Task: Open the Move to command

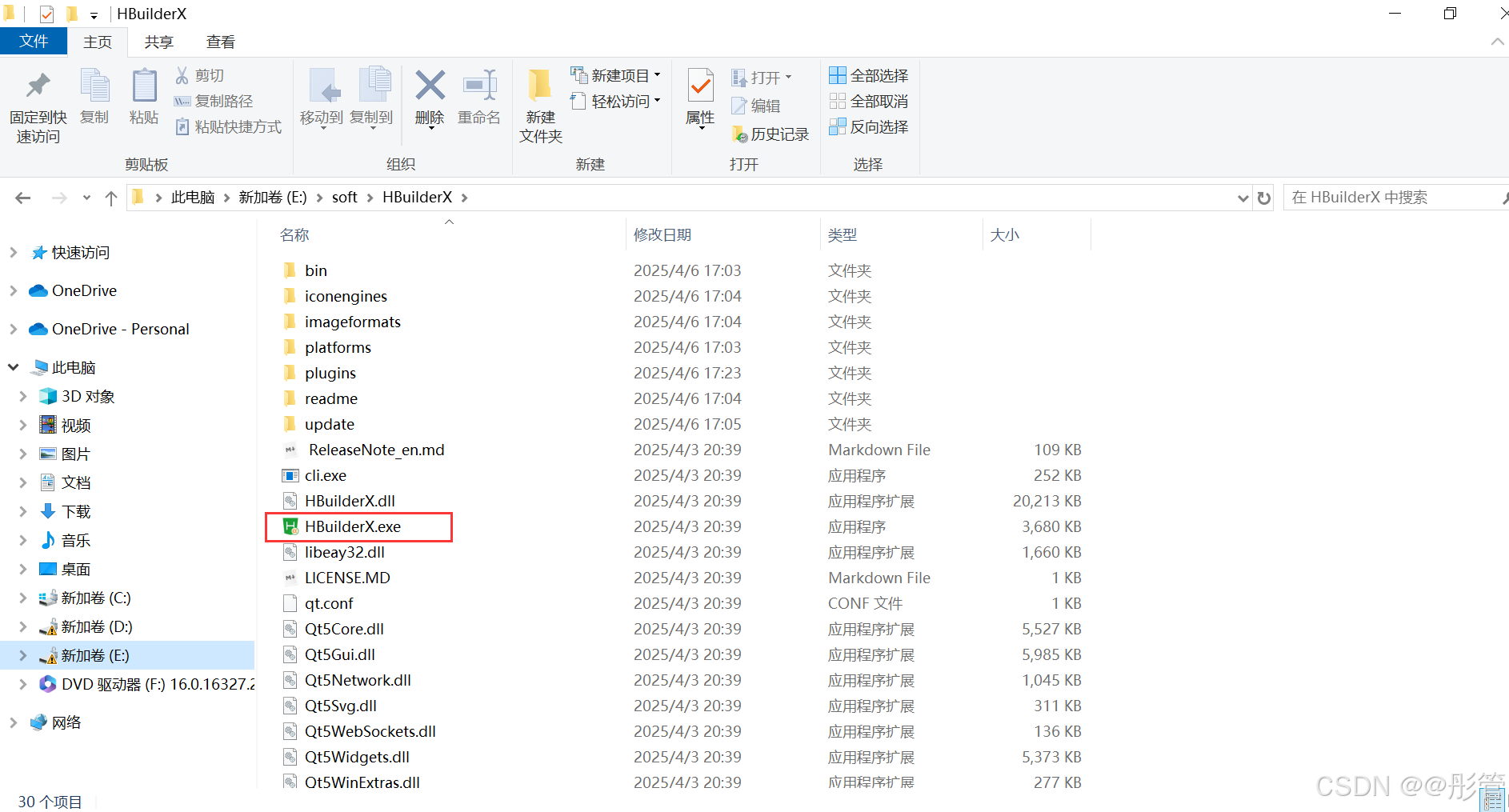Action: click(322, 98)
